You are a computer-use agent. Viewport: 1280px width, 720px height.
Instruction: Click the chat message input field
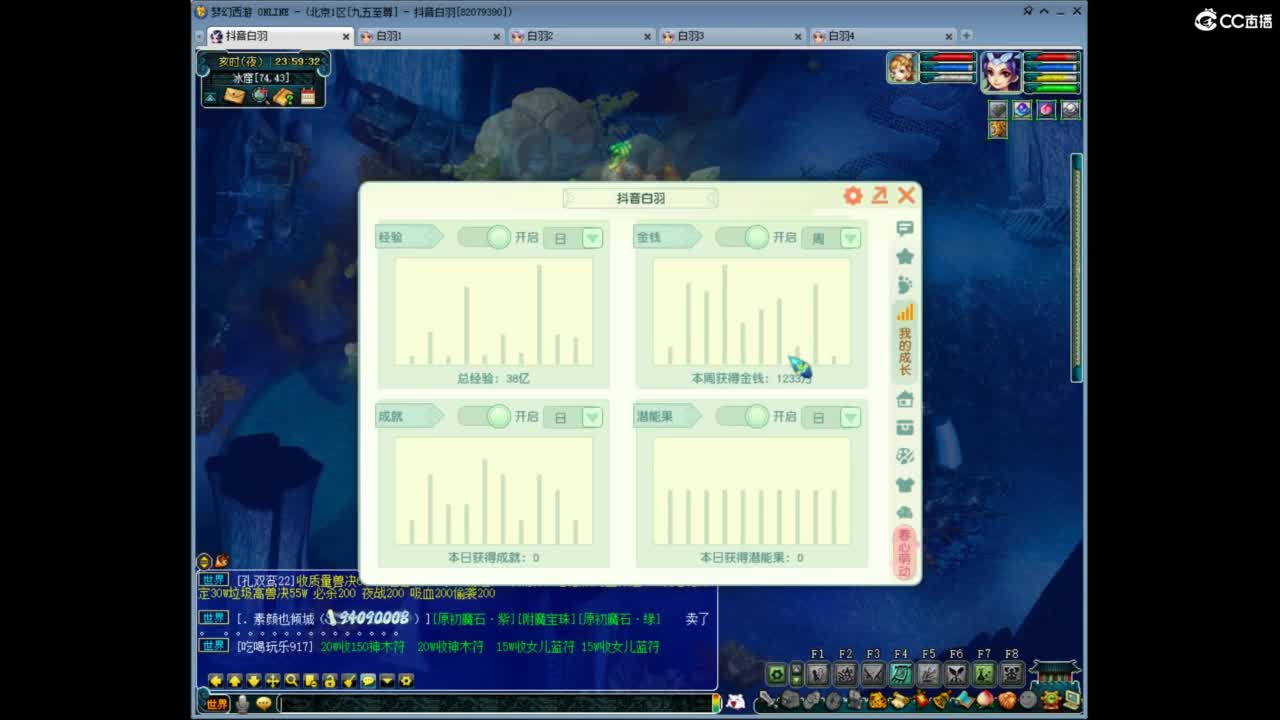(495, 704)
